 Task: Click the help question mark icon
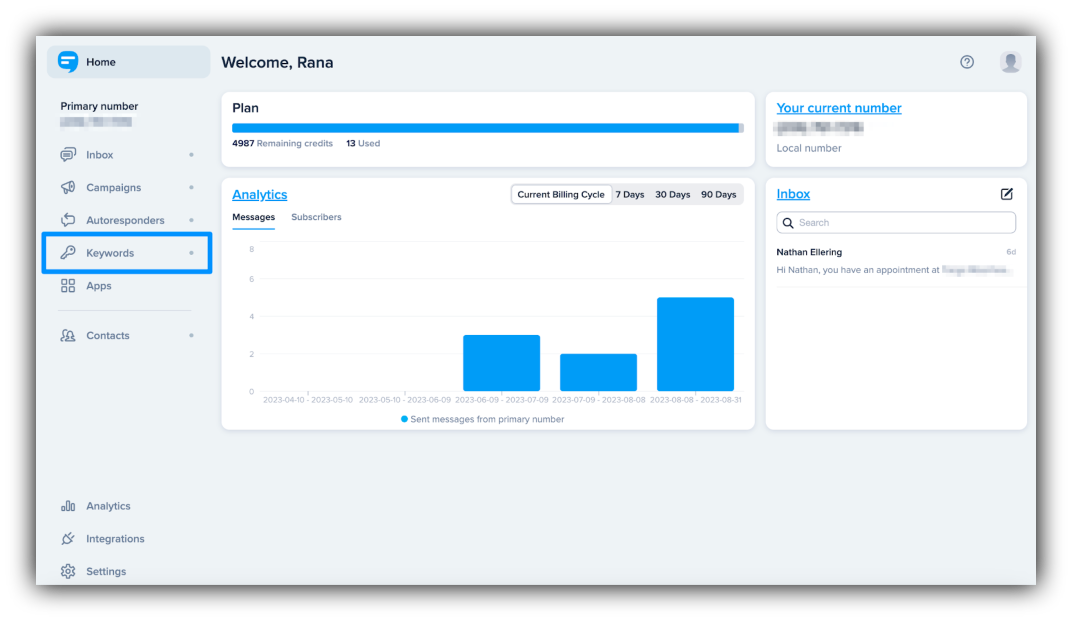coord(967,62)
